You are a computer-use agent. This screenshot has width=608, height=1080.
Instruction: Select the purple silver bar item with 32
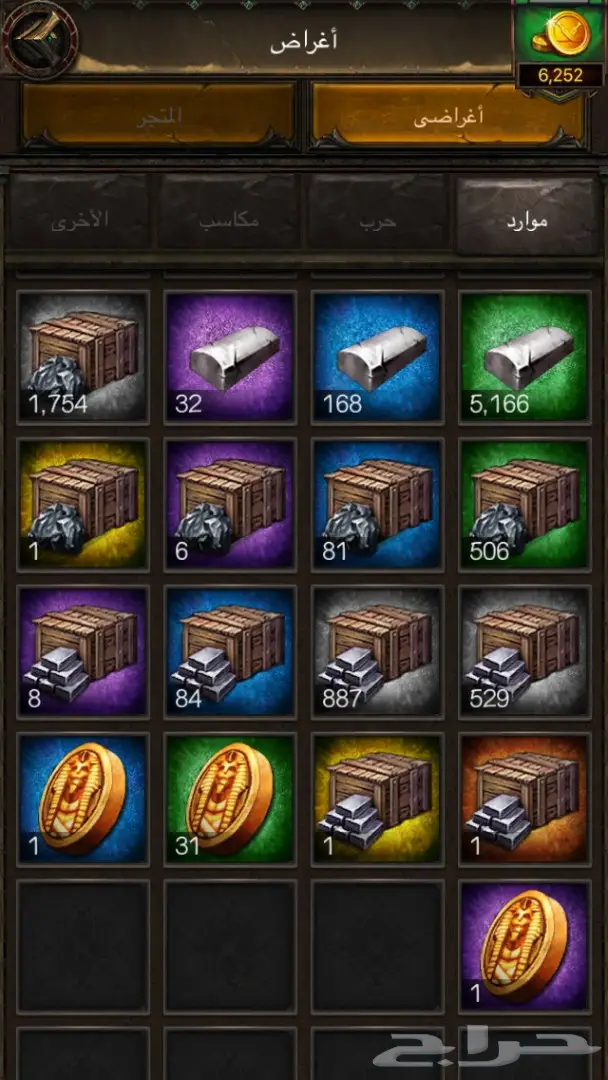point(231,357)
